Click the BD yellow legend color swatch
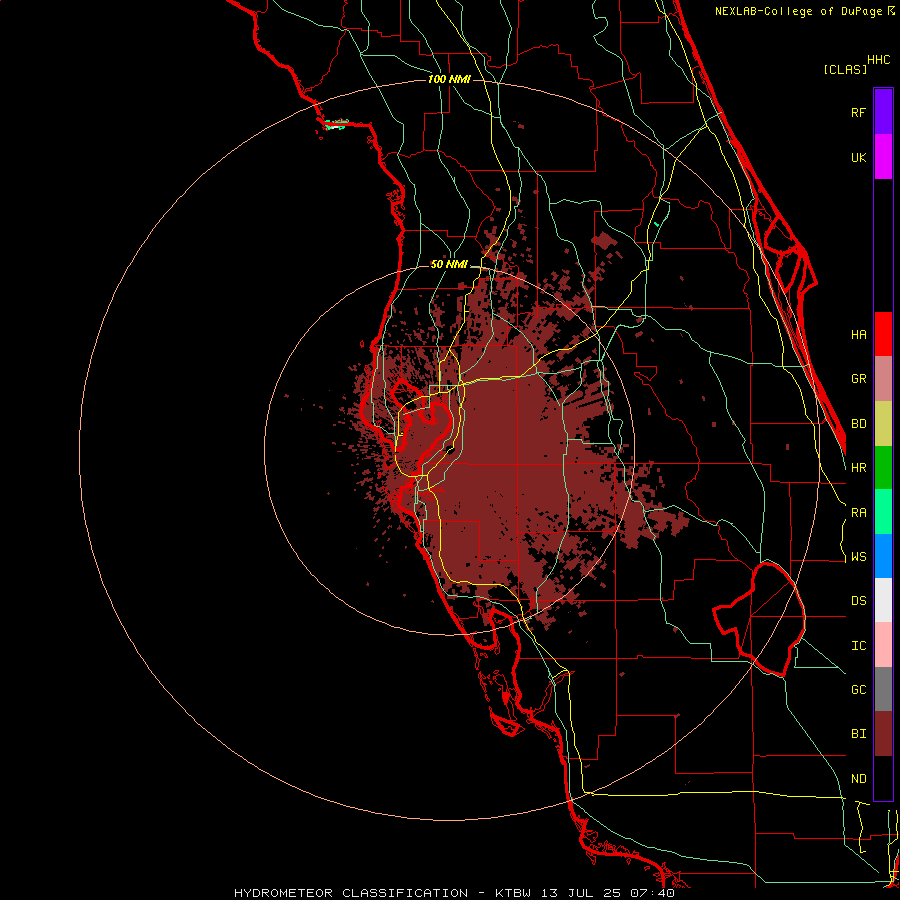 click(883, 424)
